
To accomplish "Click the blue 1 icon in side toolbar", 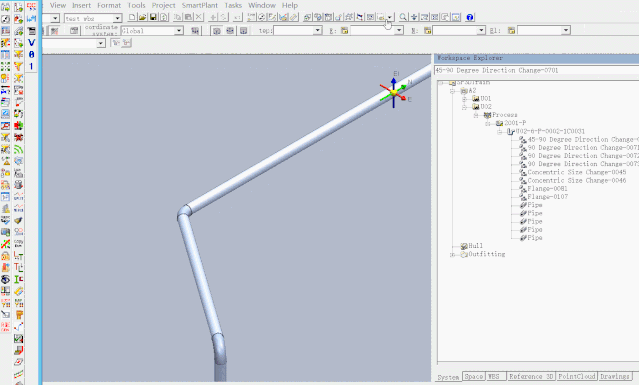I will (x=31, y=66).
